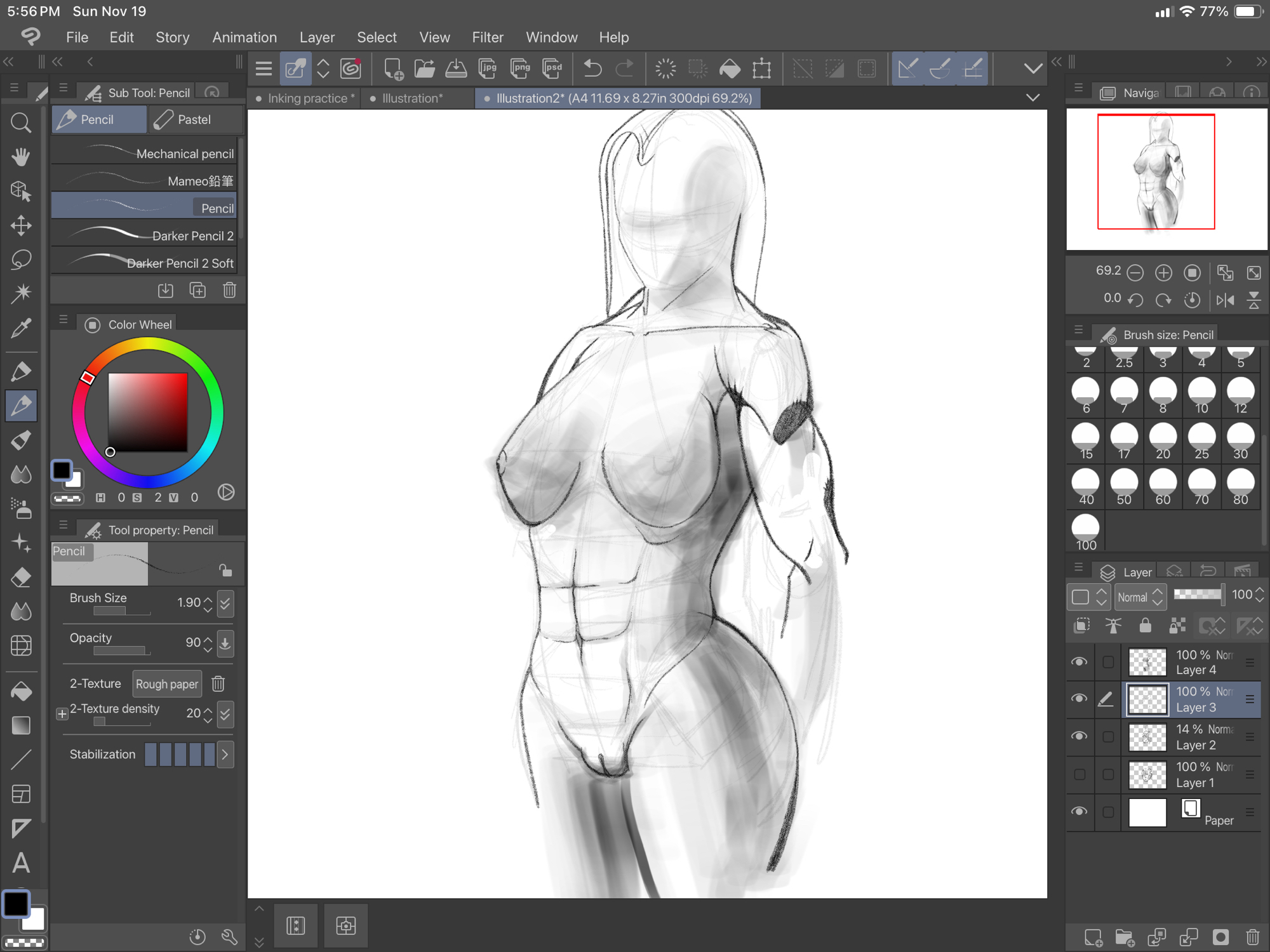
Task: Delete layer with trash icon
Action: tap(1252, 937)
